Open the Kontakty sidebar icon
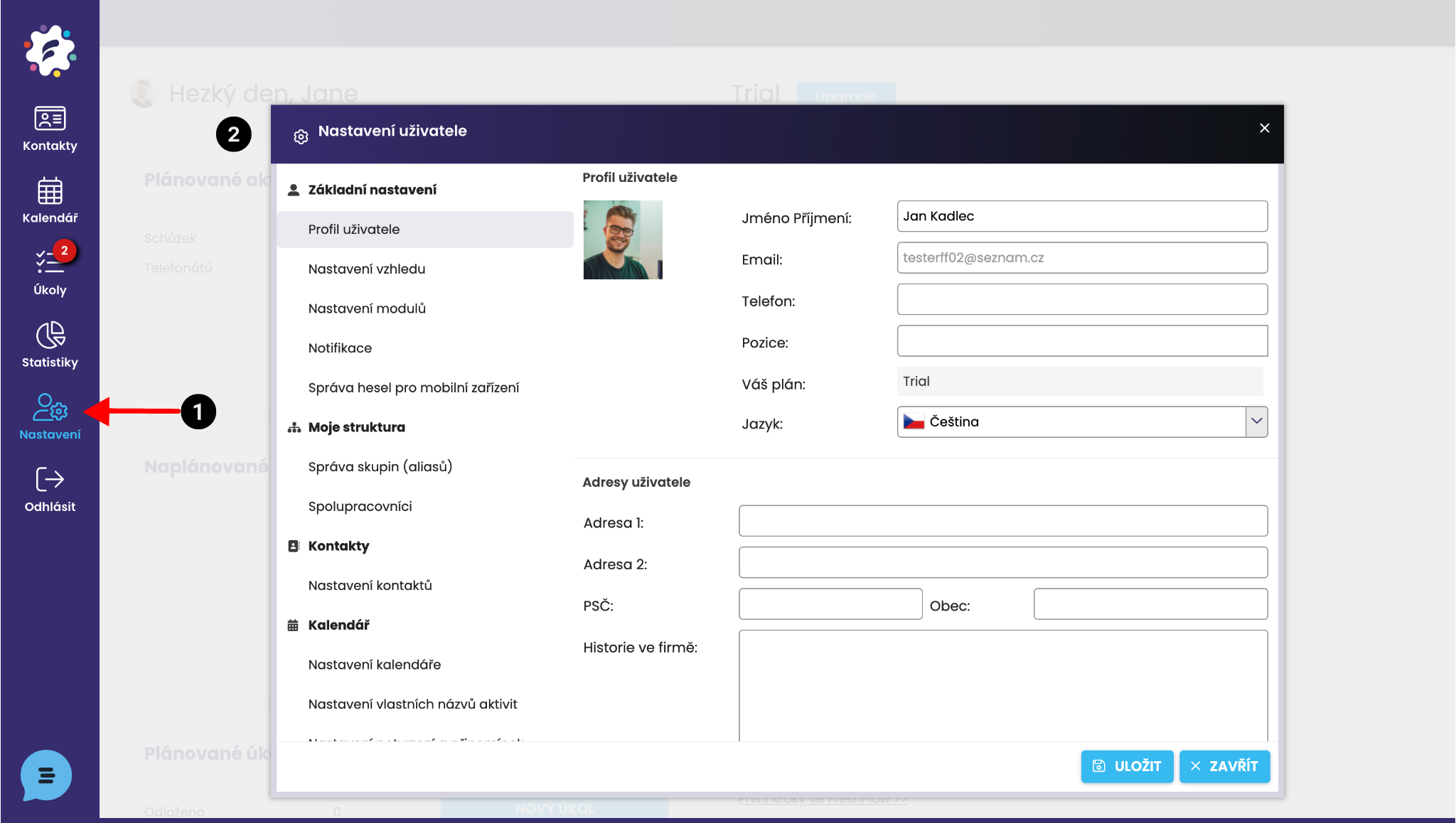 pyautogui.click(x=50, y=119)
